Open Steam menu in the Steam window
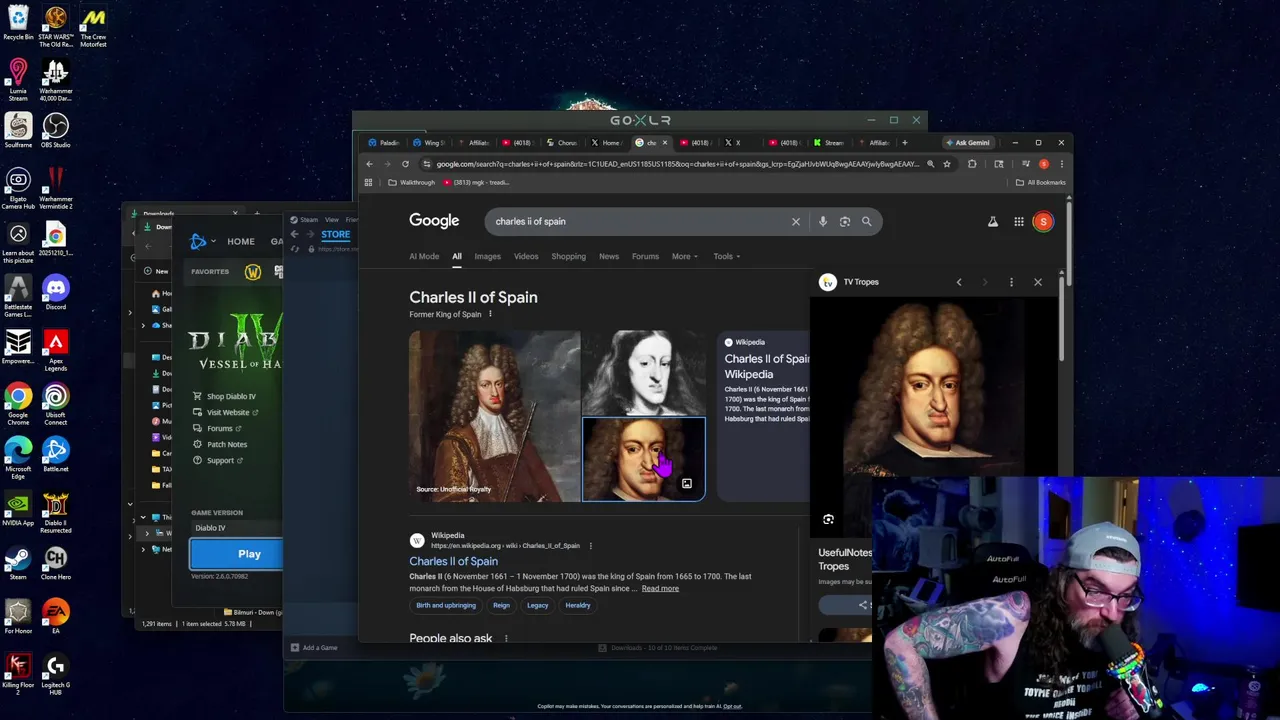The image size is (1280, 720). 306,220
